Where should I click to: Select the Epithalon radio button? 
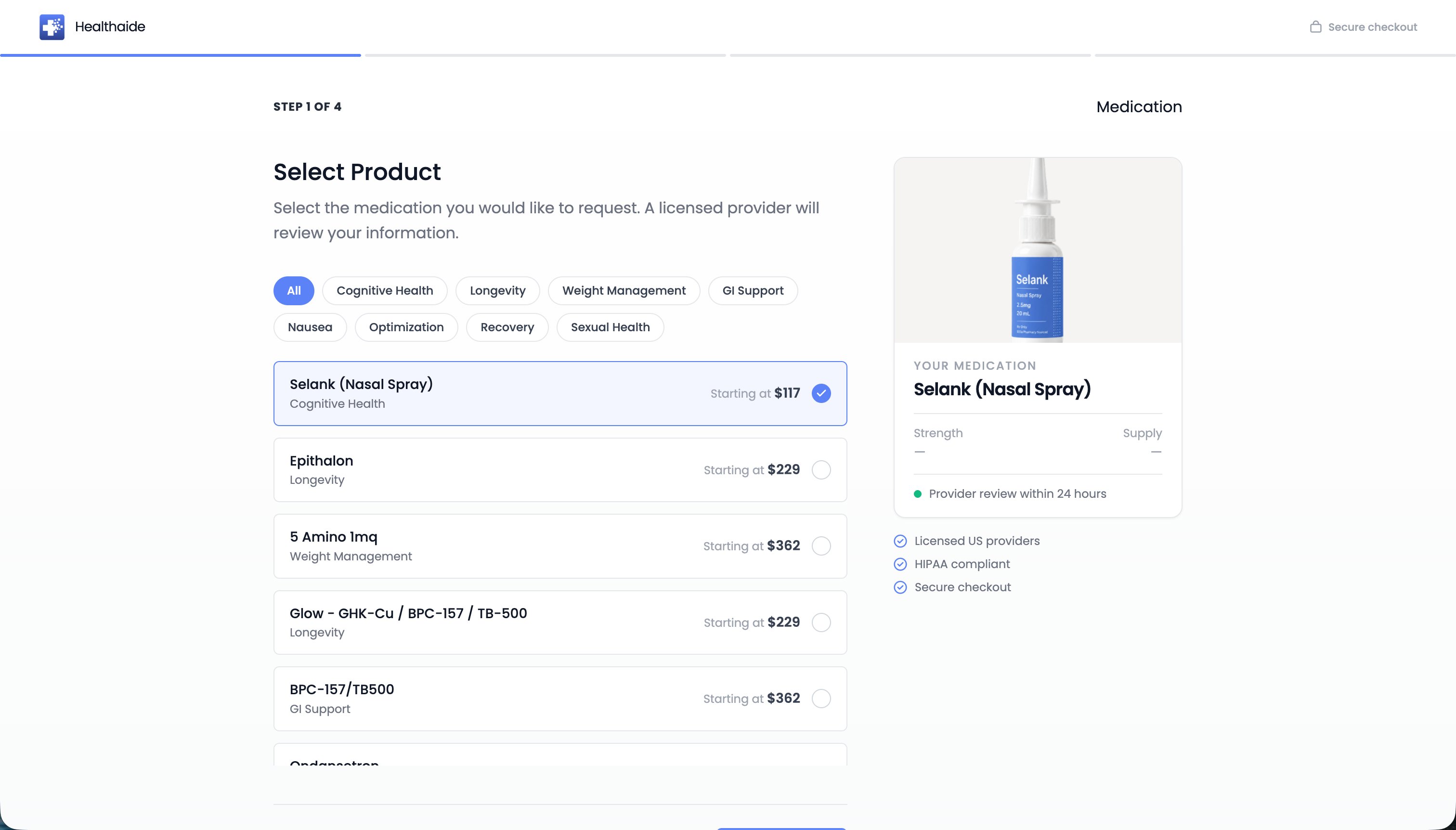(821, 470)
